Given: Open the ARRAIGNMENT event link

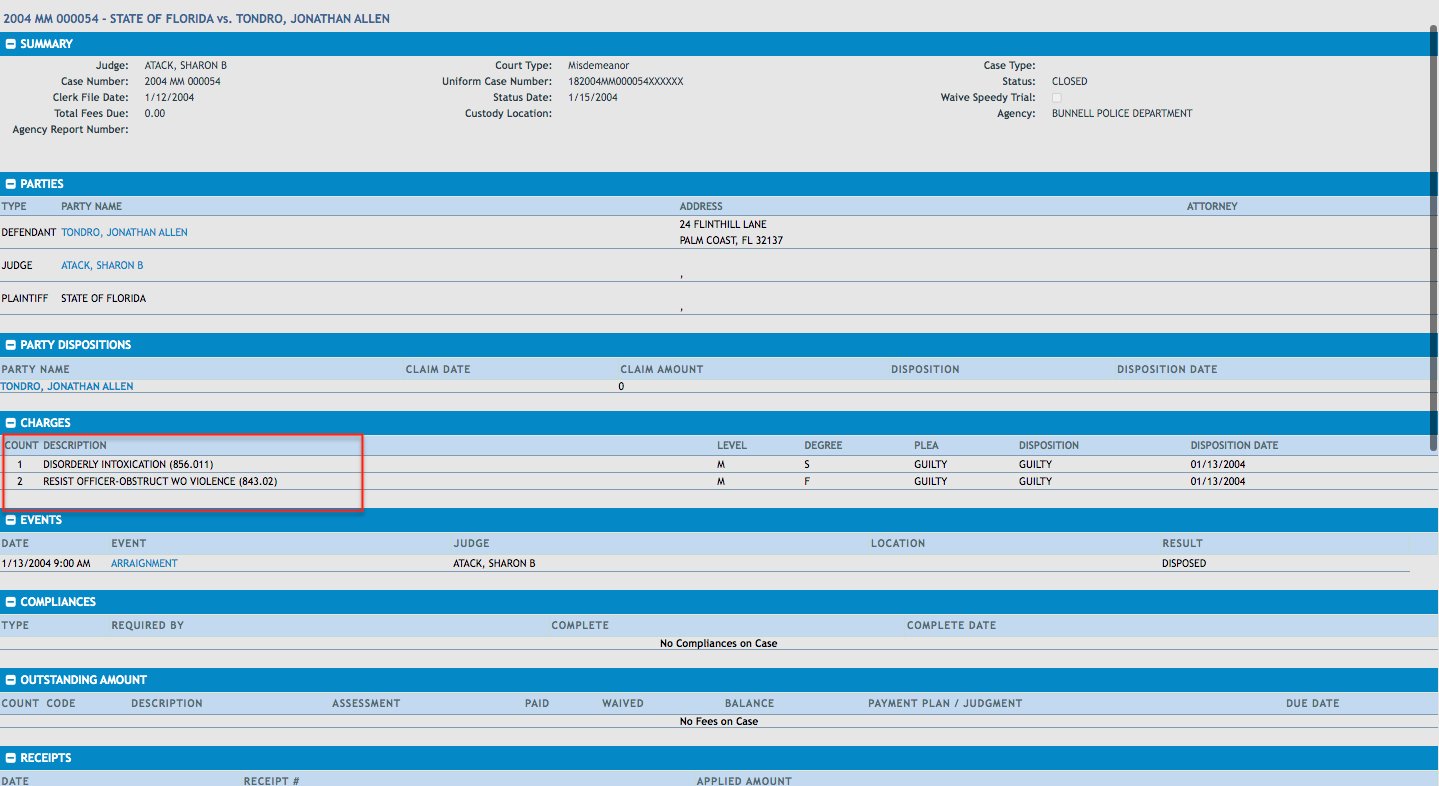Looking at the screenshot, I should point(144,563).
